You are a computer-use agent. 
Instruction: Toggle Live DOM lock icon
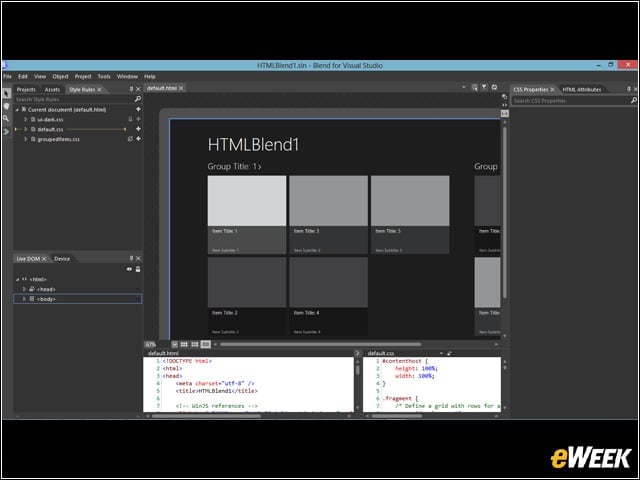pyautogui.click(x=138, y=269)
